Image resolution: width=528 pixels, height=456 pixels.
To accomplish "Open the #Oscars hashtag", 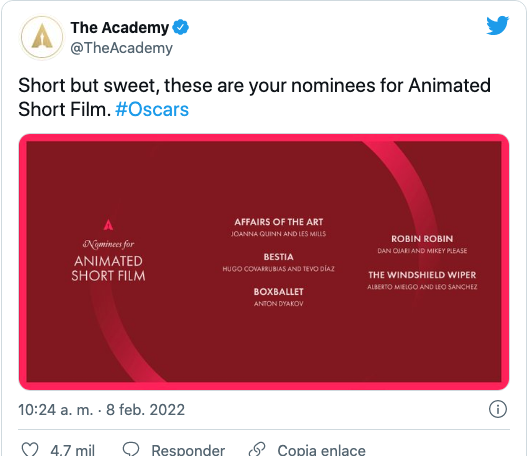I will coord(152,109).
